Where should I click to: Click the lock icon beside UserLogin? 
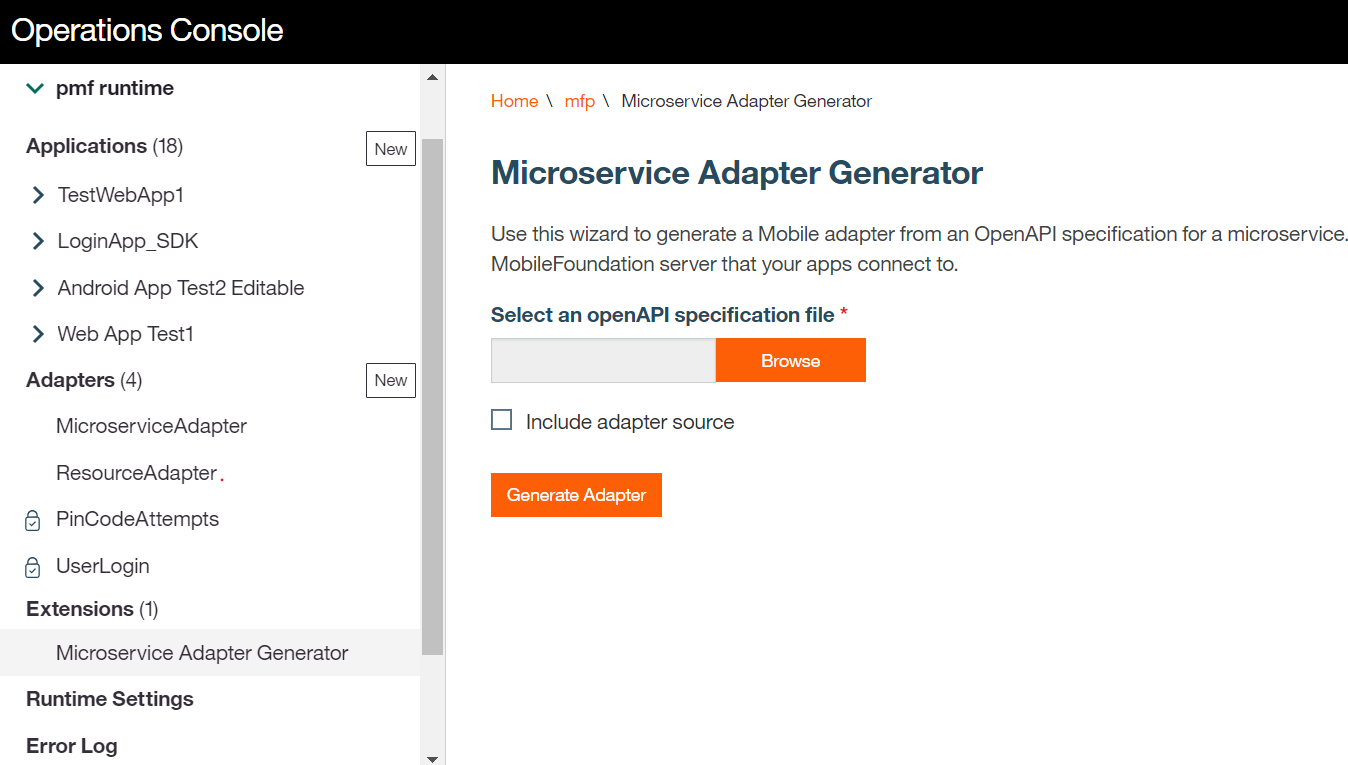[33, 567]
